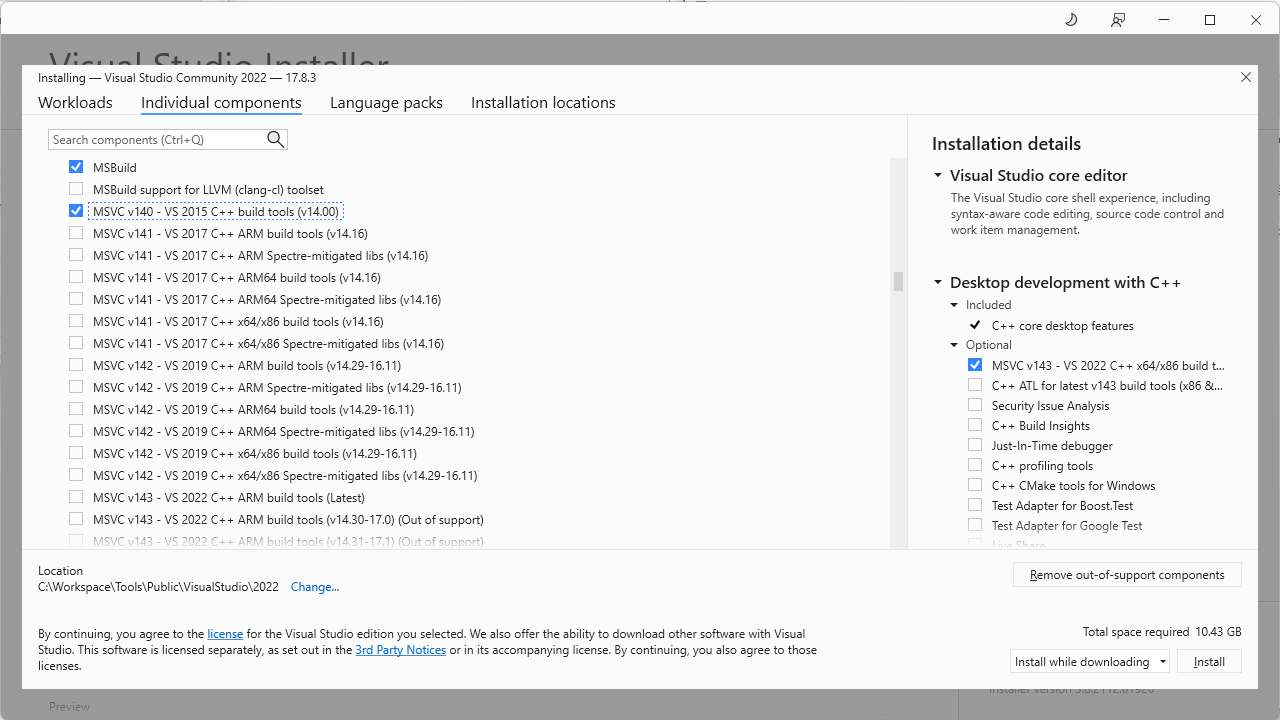Switch to the Workloads tab
Screen dimensions: 1280x720
74,102
